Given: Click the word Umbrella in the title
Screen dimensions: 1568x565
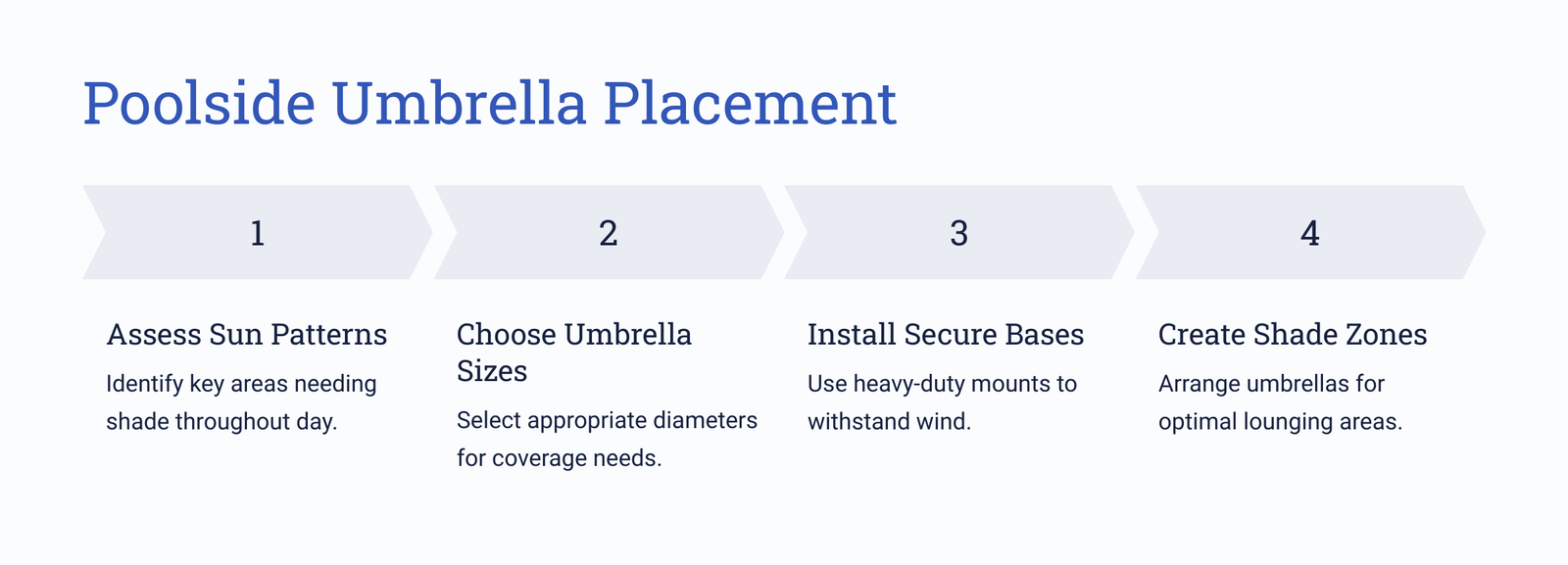Looking at the screenshot, I should (x=460, y=103).
